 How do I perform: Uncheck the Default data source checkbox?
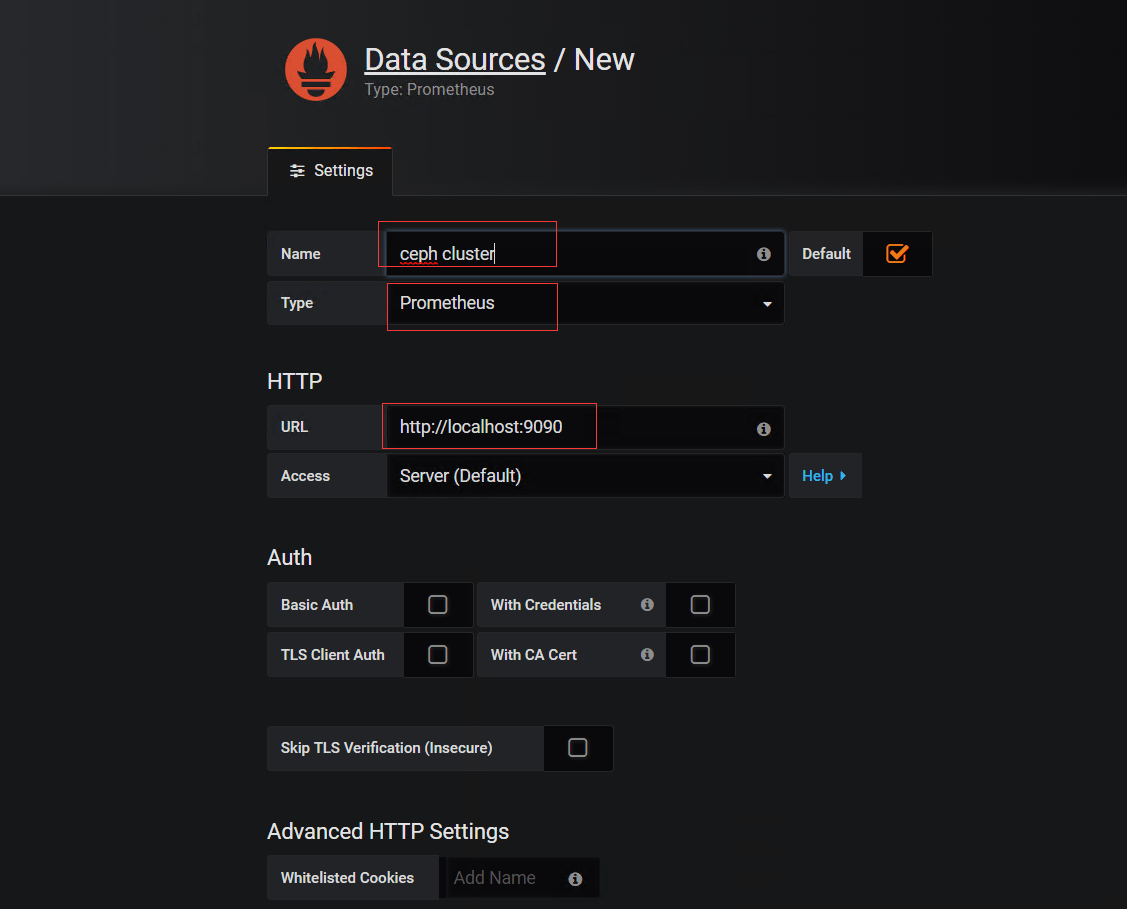(897, 254)
